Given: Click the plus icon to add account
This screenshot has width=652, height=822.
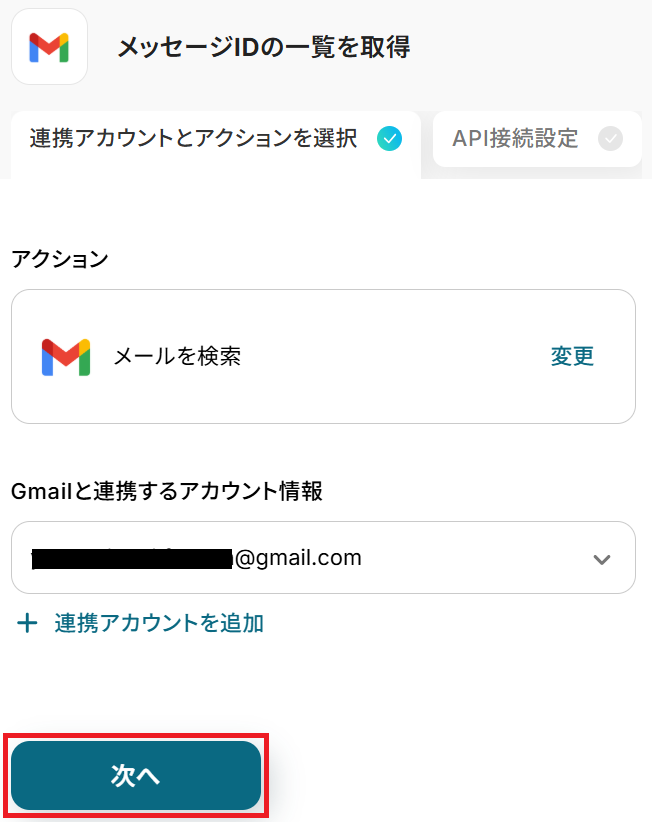Looking at the screenshot, I should 28,624.
